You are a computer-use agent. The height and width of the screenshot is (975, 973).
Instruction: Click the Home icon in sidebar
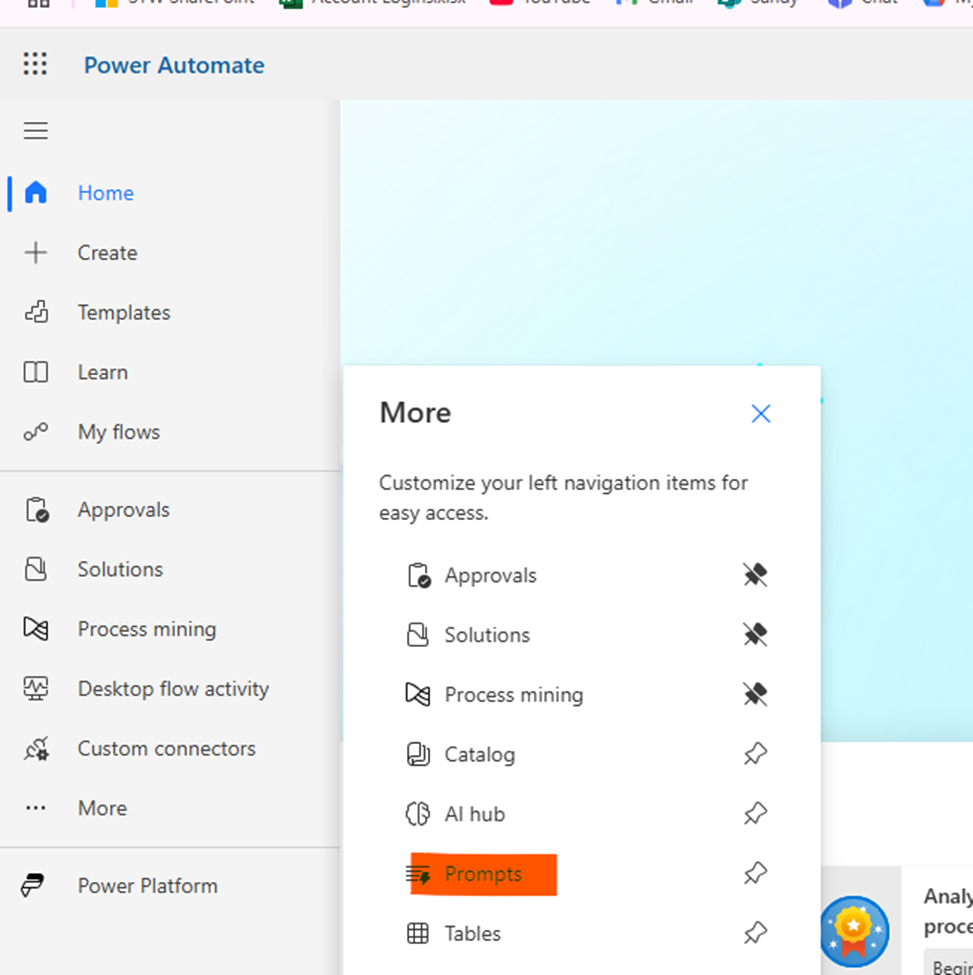point(36,193)
